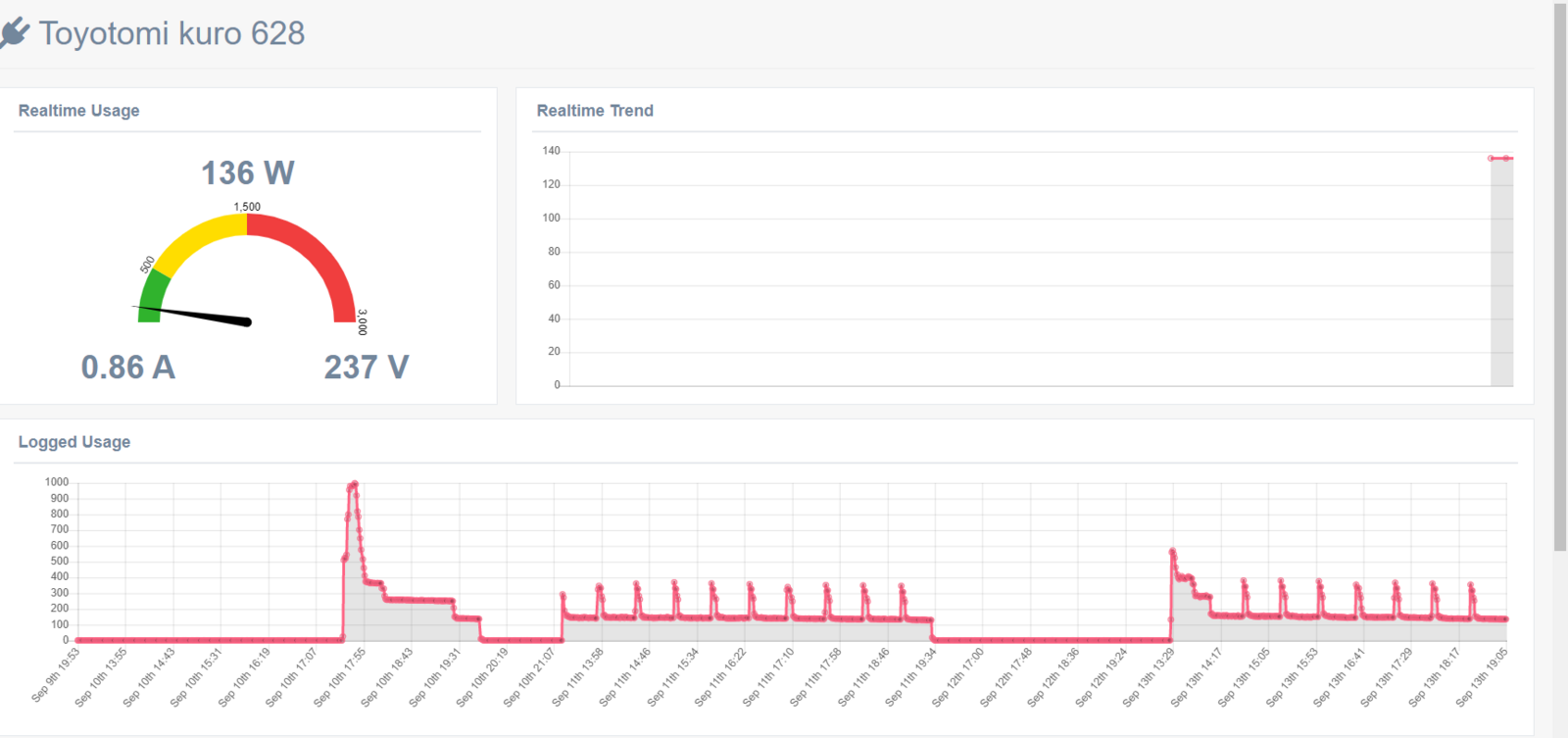Click the 20 axis label in Realtime Trend
The height and width of the screenshot is (738, 1568).
pos(555,351)
